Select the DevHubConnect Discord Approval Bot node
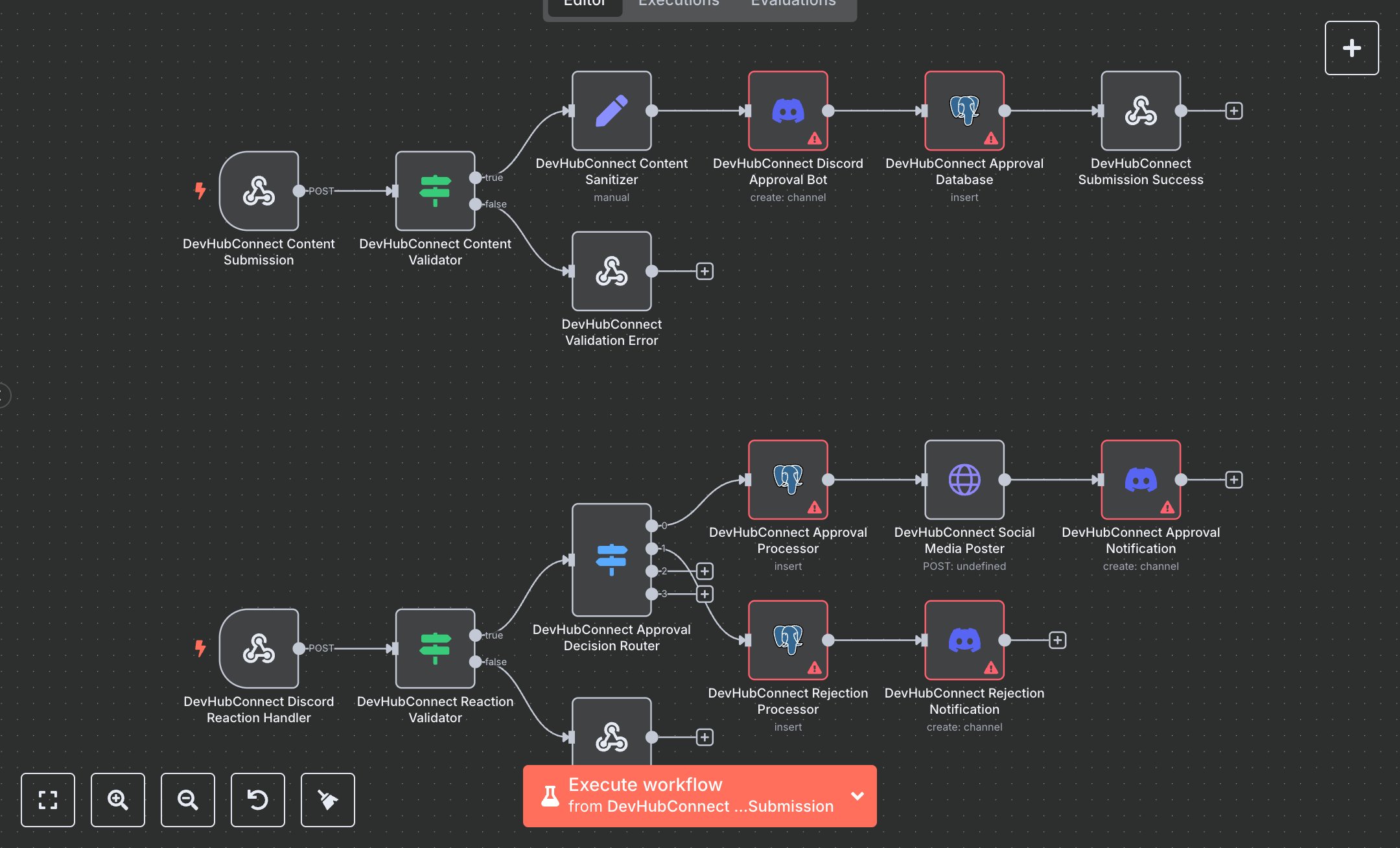The image size is (1400, 848). (x=787, y=111)
